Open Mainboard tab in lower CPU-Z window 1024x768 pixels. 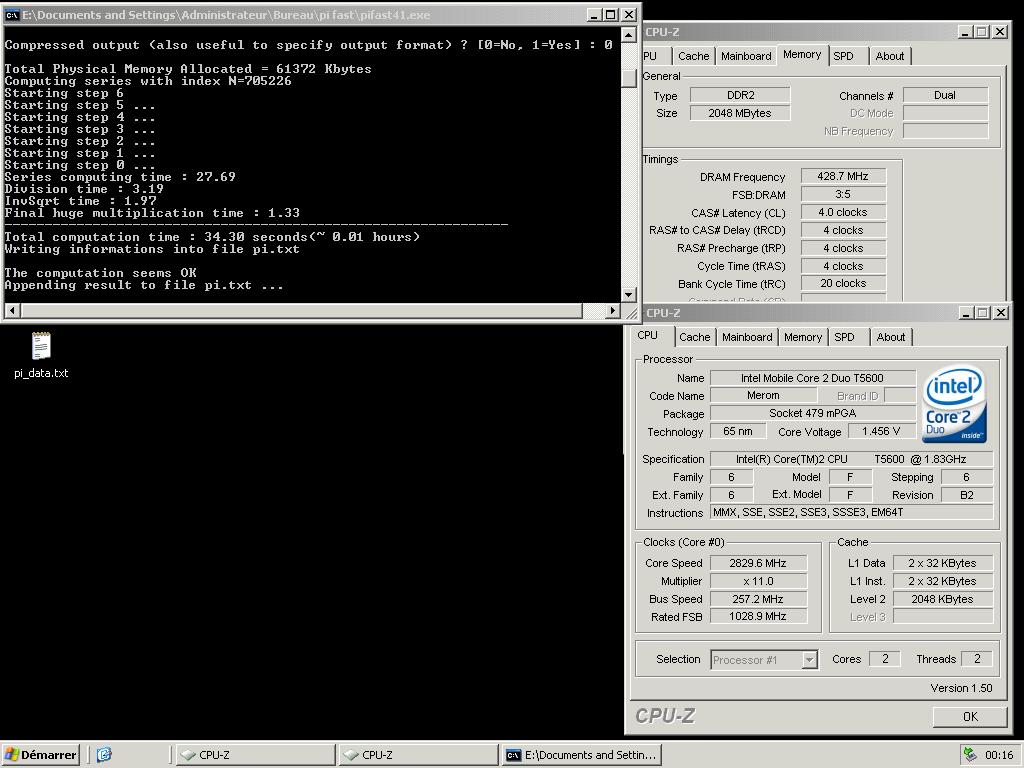[x=747, y=337]
